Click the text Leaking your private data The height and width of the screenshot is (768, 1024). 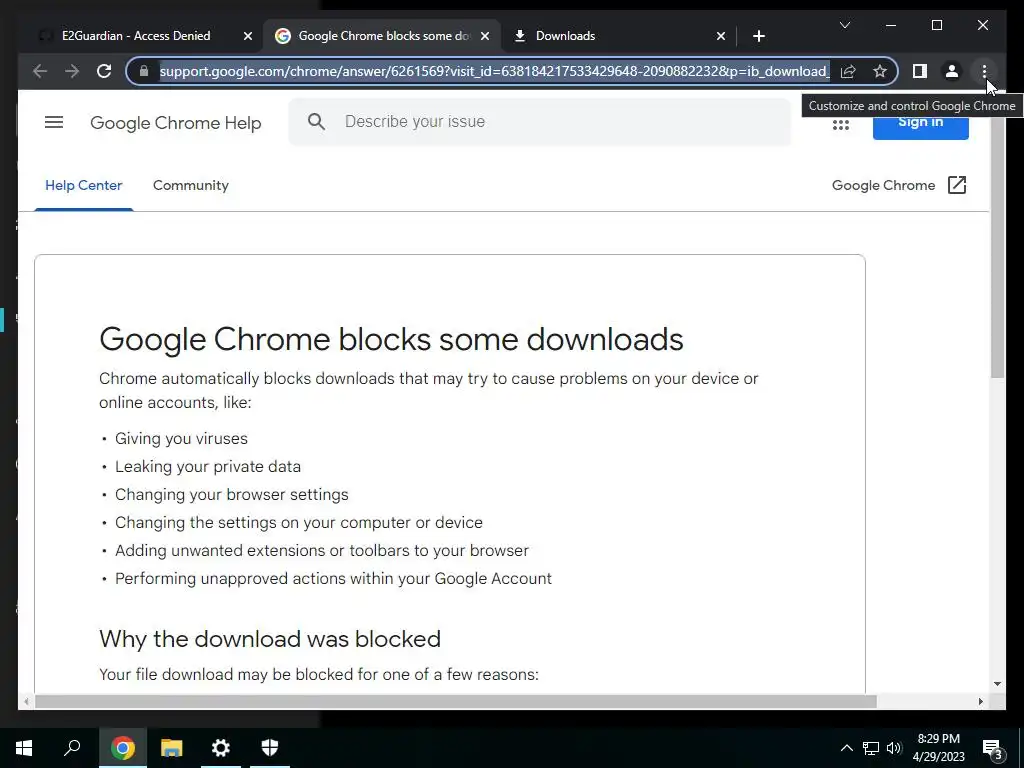[x=208, y=467]
